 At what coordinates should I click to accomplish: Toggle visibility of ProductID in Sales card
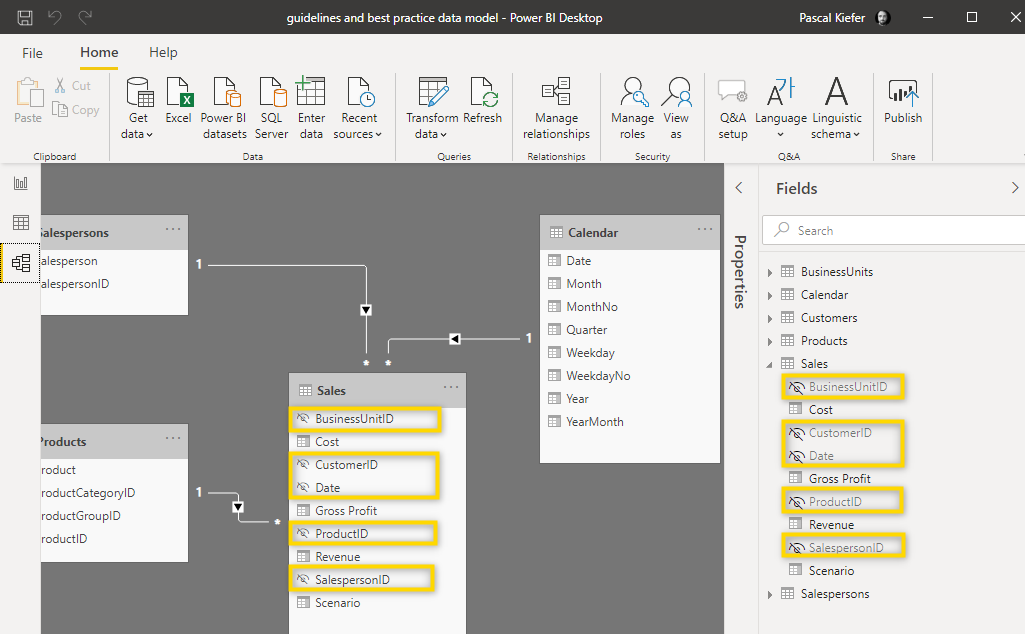point(303,533)
